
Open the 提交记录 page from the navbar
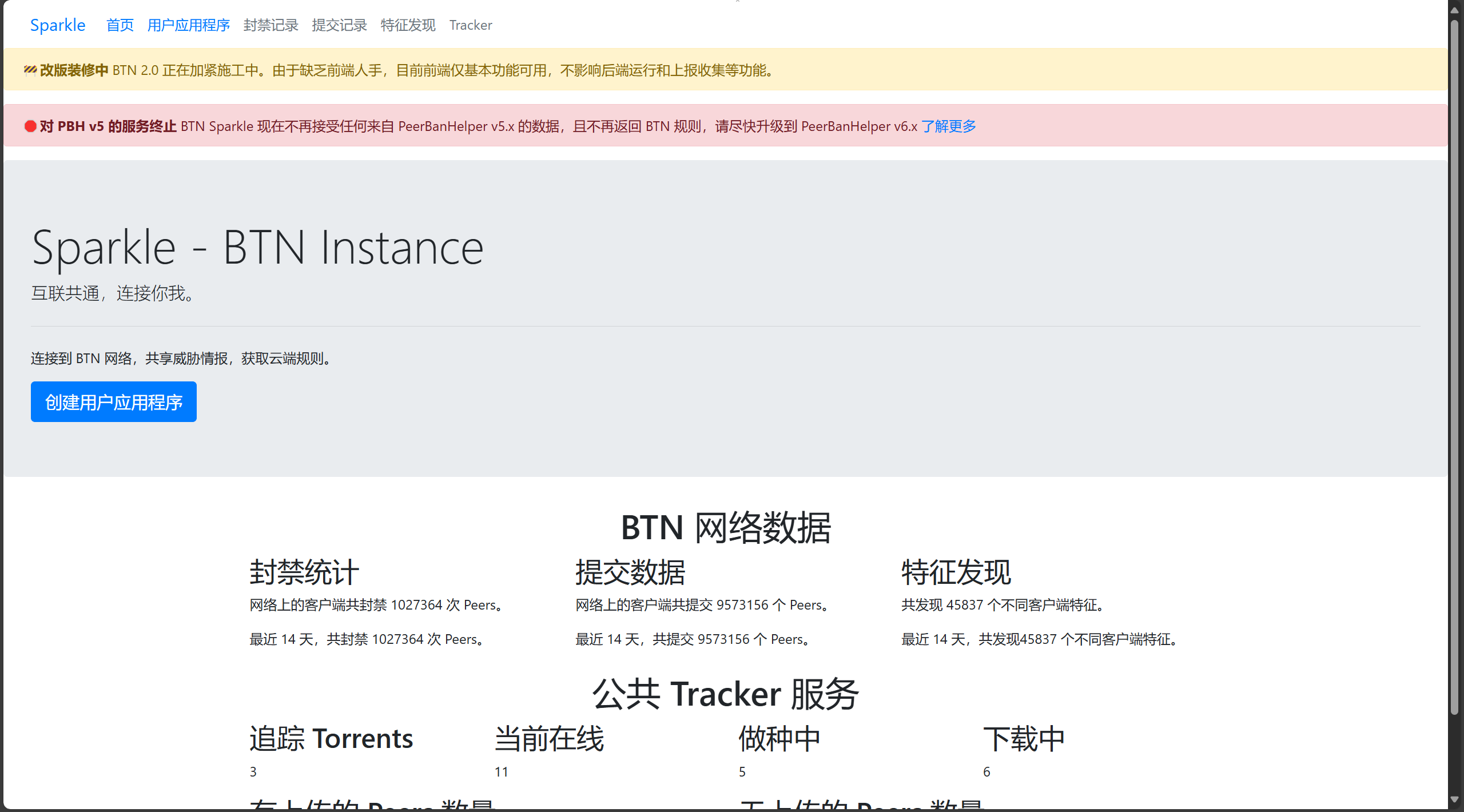[340, 25]
